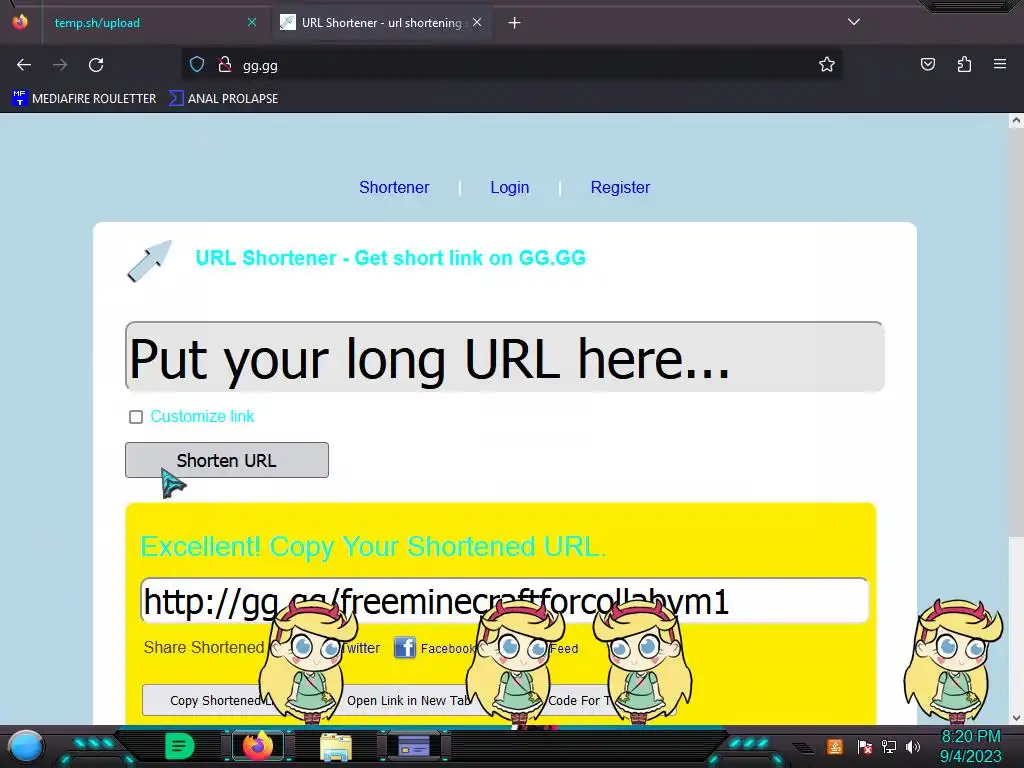1024x768 pixels.
Task: Go back to the previous page
Action: tap(24, 65)
